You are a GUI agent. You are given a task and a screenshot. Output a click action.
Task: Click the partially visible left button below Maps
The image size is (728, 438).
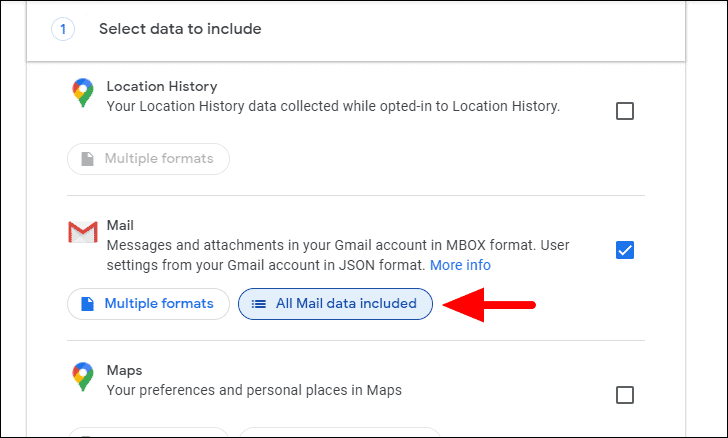(148, 432)
